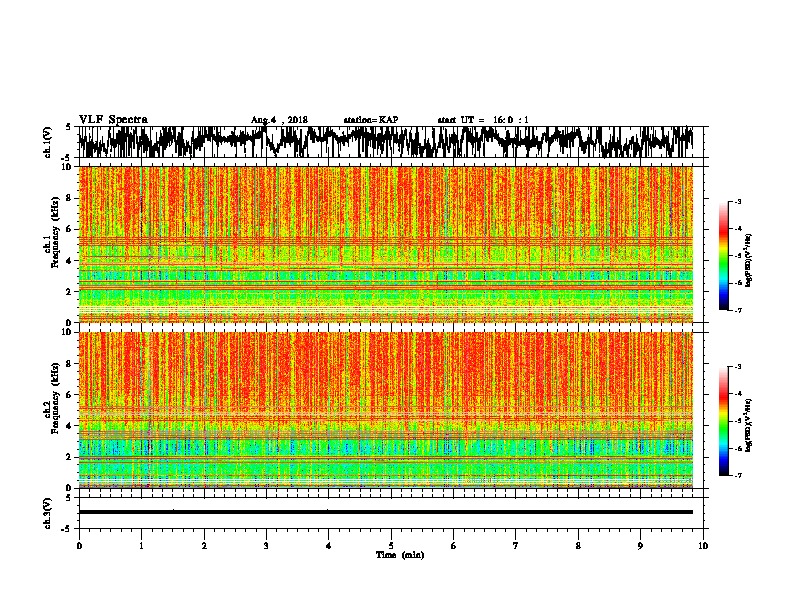Click time axis tick label '5'
This screenshot has width=792, height=612.
click(391, 546)
